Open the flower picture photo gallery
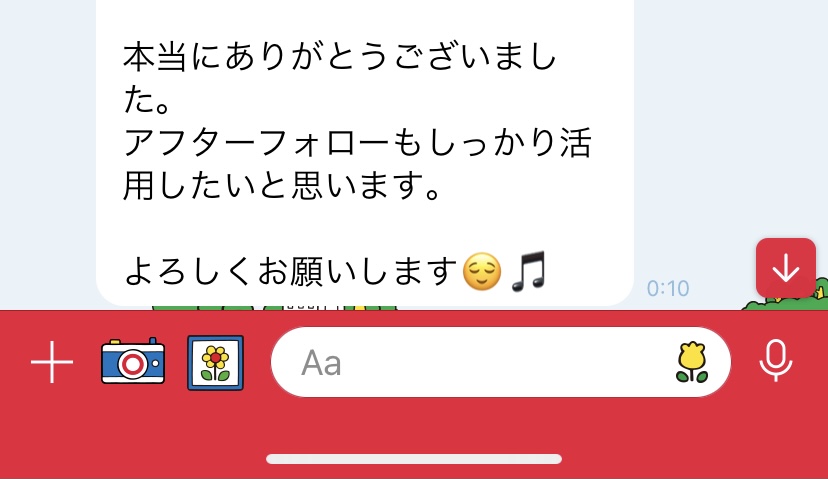The height and width of the screenshot is (479, 828). click(215, 363)
